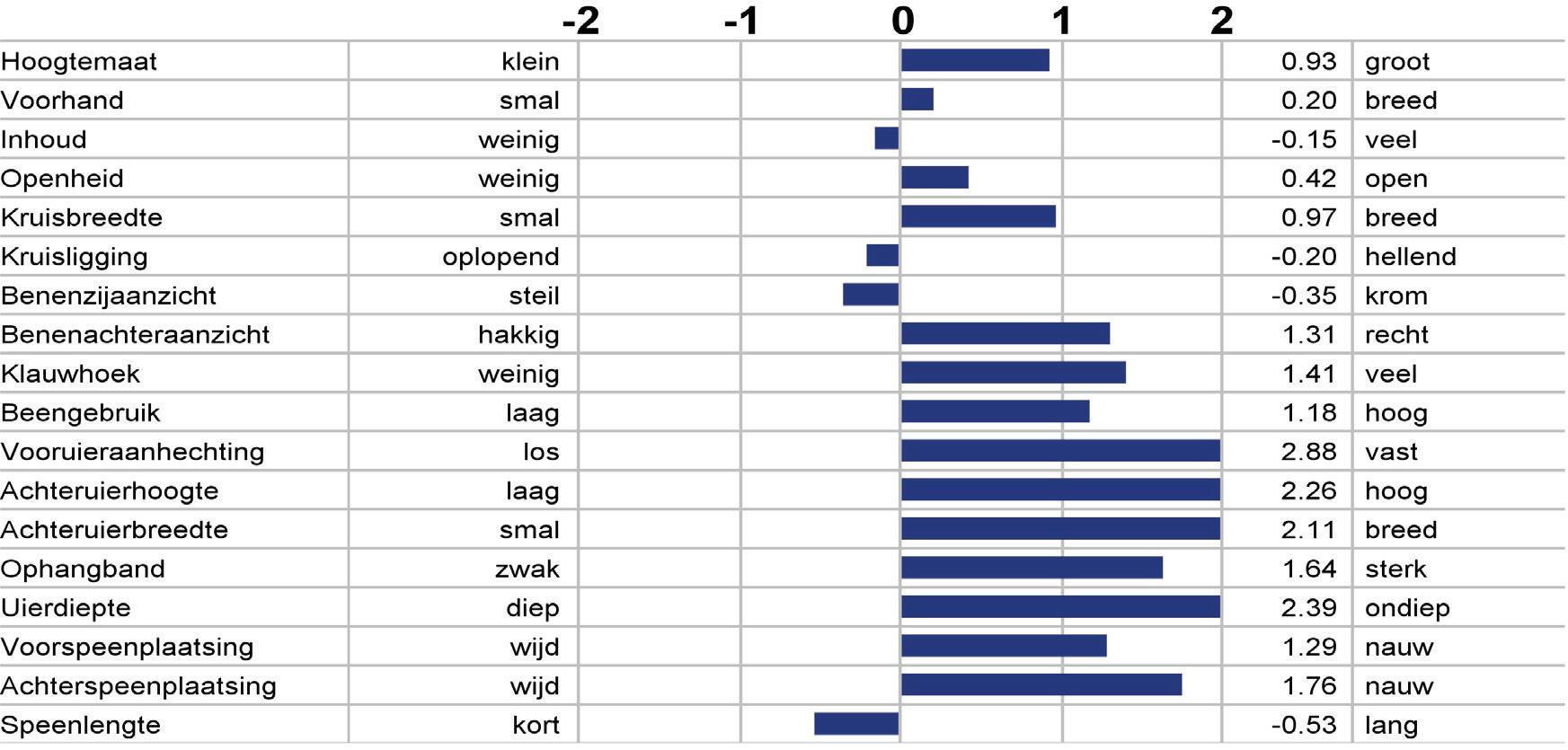Viewport: 1568px width, 750px height.
Task: Select the Achteruierhoogte value 2.26
Action: click(x=1308, y=490)
